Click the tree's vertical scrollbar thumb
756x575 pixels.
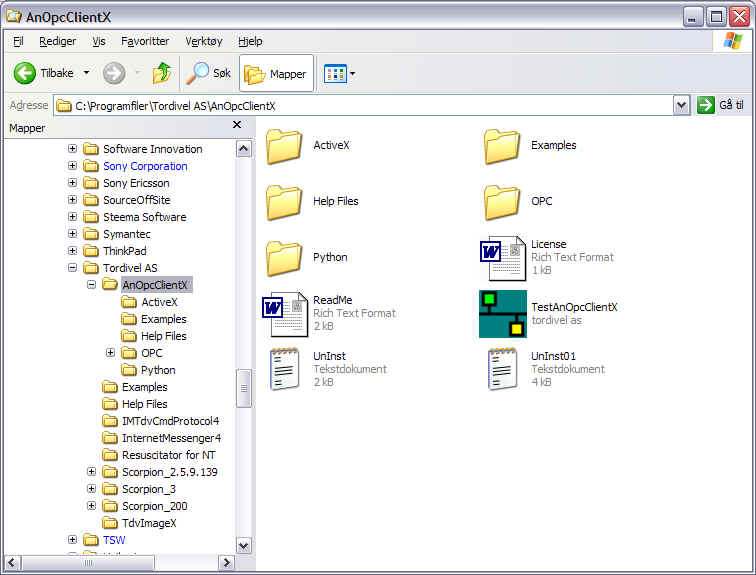pyautogui.click(x=243, y=388)
